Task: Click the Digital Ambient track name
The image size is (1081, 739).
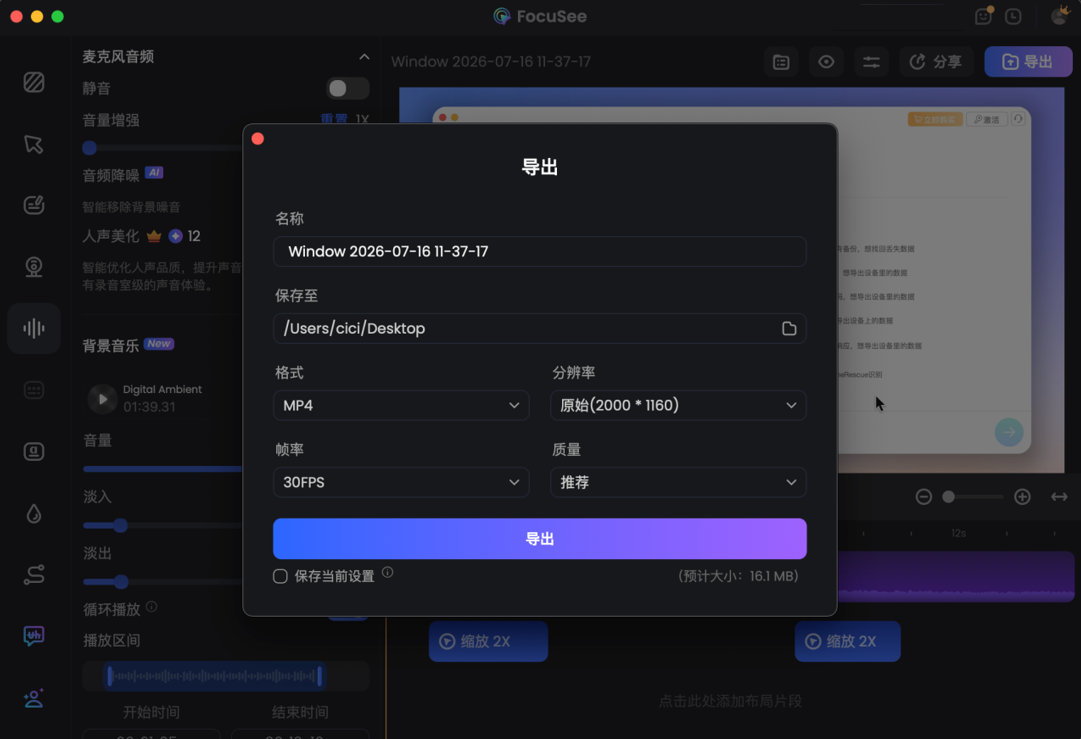Action: (x=162, y=389)
